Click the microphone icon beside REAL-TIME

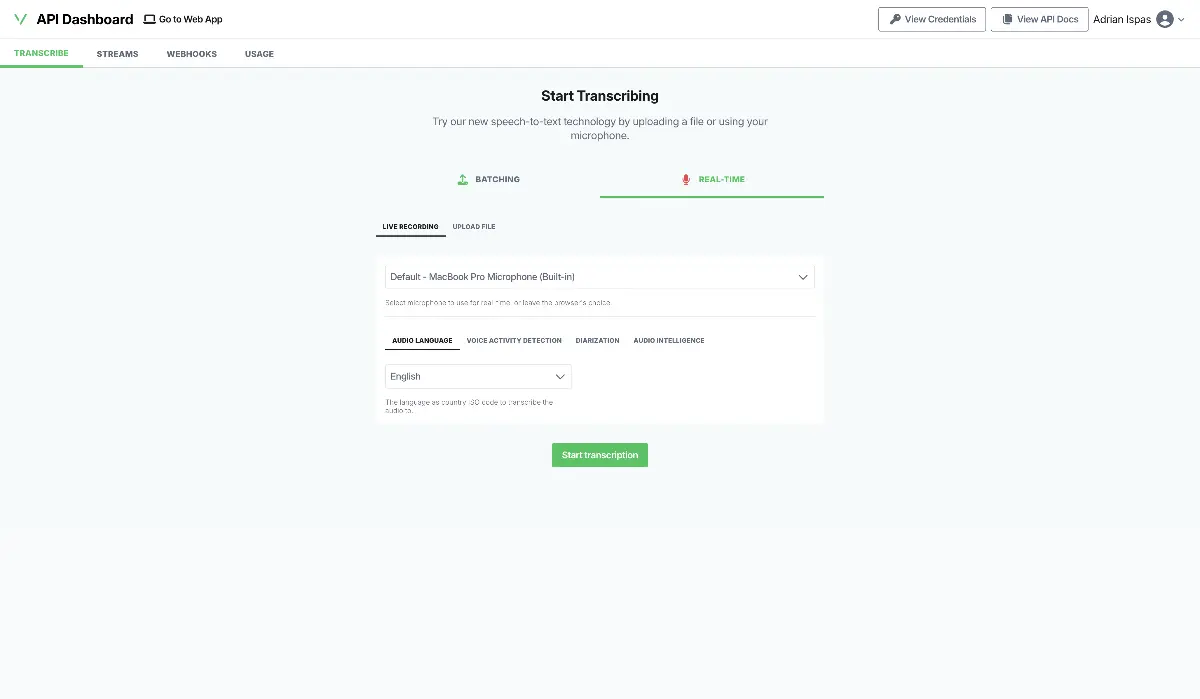685,179
